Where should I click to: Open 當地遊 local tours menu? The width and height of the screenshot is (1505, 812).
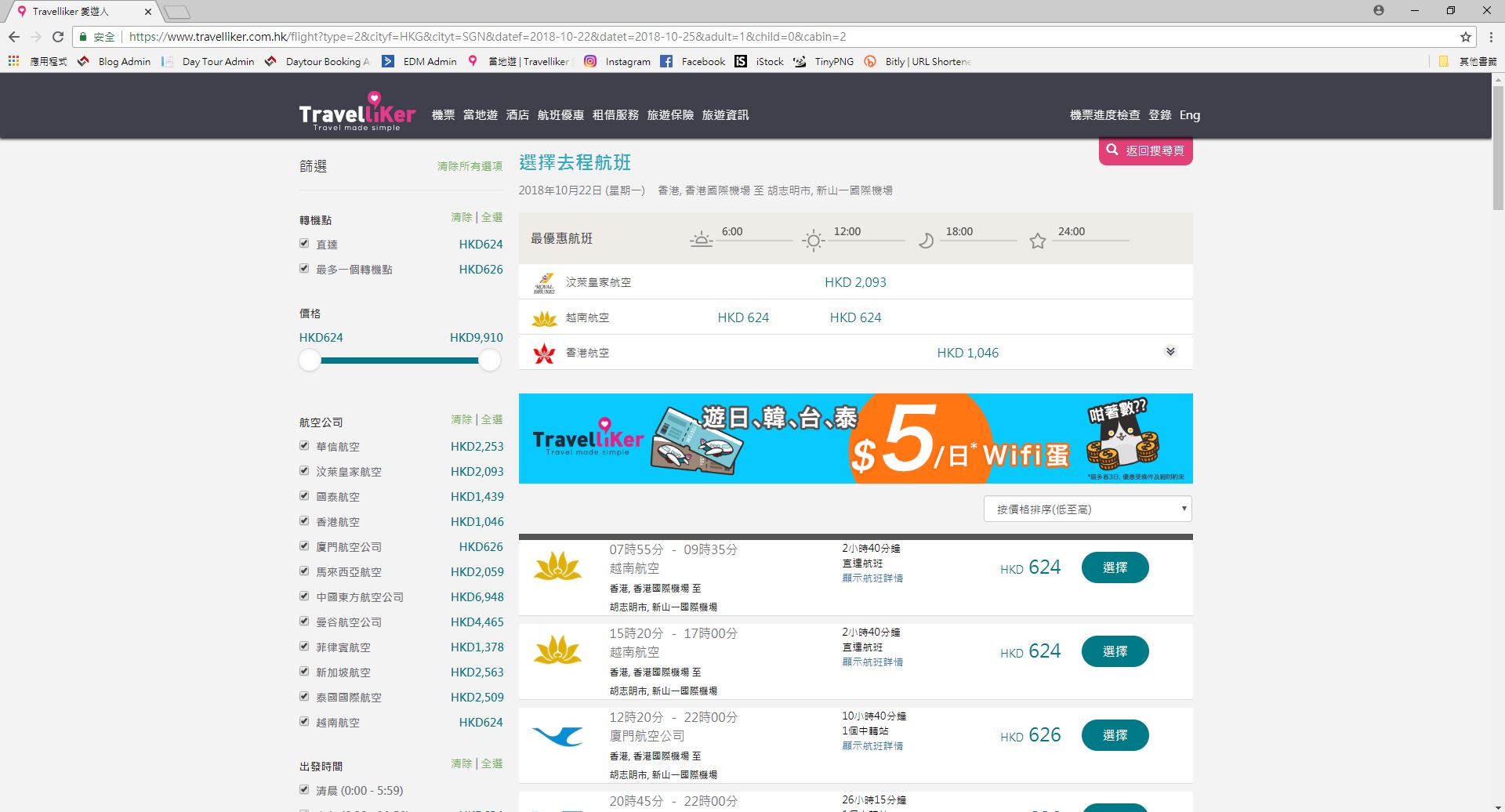point(481,115)
